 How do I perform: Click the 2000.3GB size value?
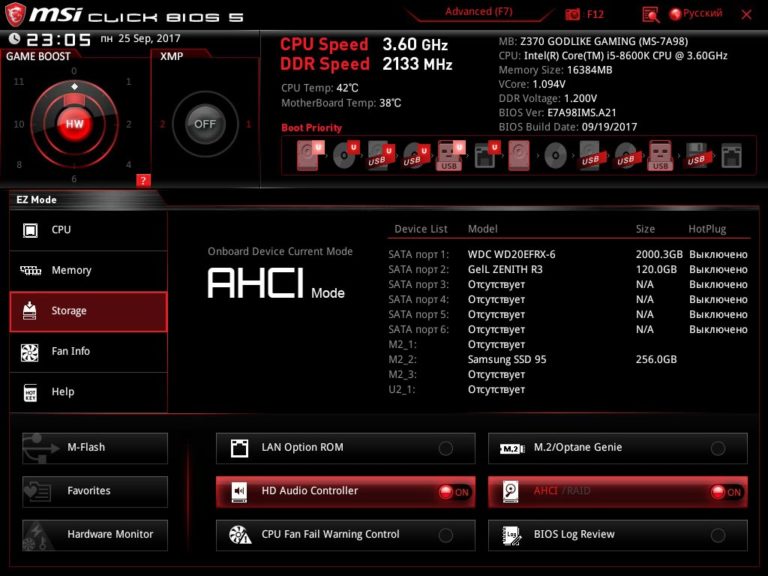point(659,255)
